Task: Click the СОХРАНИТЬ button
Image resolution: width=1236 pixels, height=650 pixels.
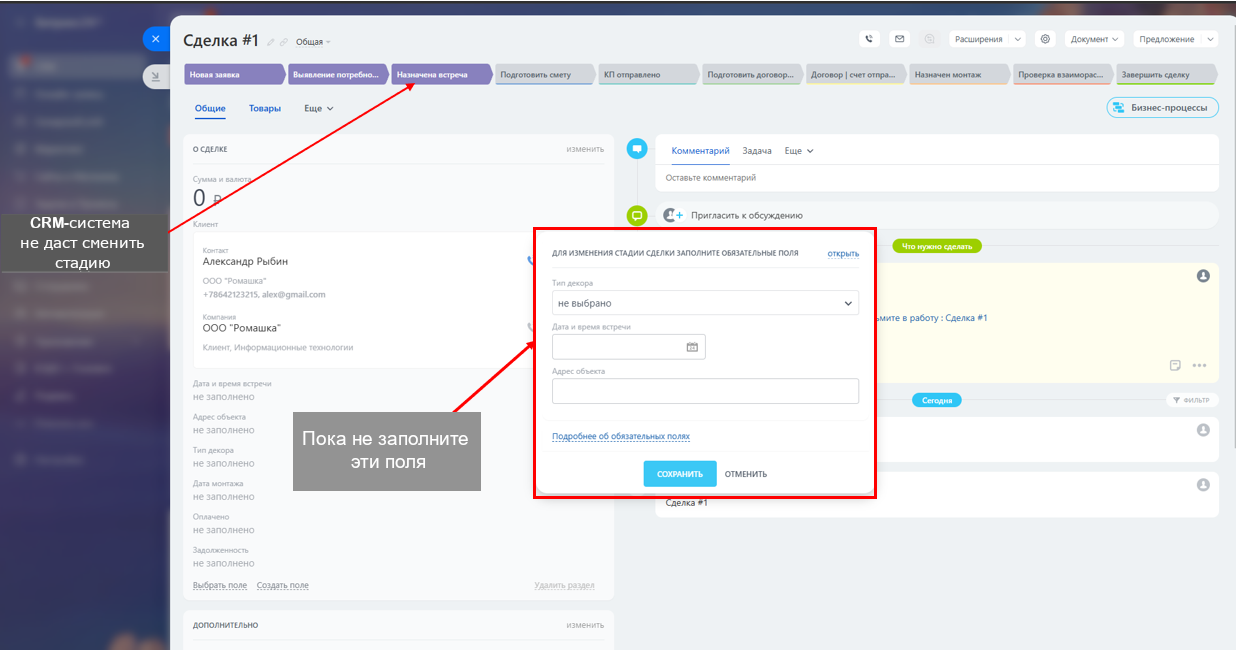Action: point(680,474)
